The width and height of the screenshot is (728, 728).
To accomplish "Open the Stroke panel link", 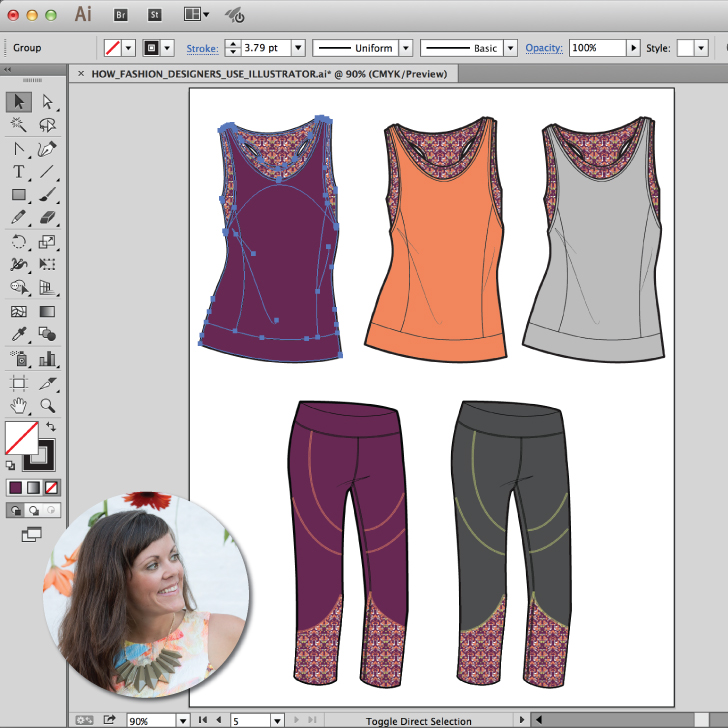I will pos(202,48).
